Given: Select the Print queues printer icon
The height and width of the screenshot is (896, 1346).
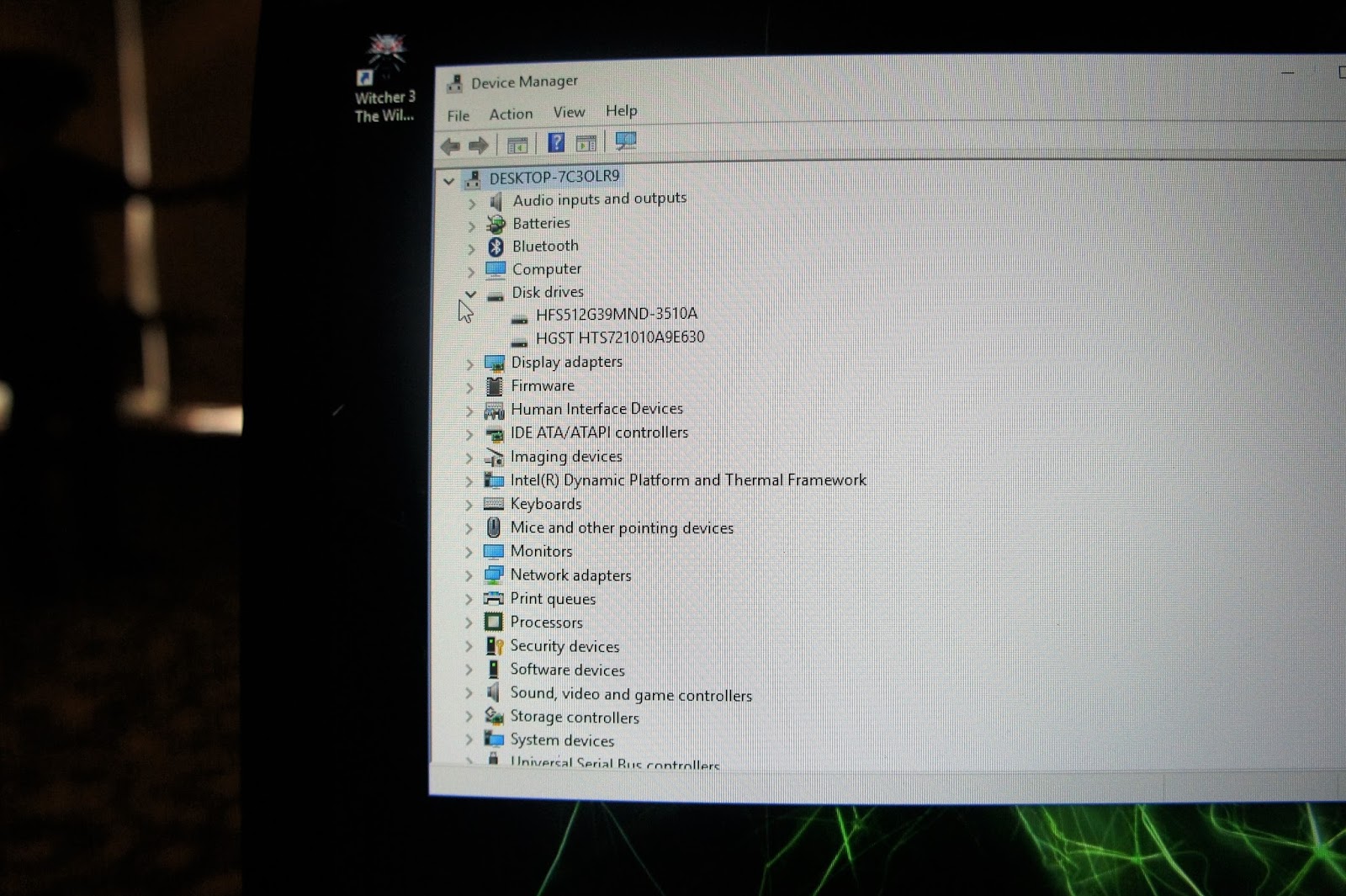Looking at the screenshot, I should 493,598.
